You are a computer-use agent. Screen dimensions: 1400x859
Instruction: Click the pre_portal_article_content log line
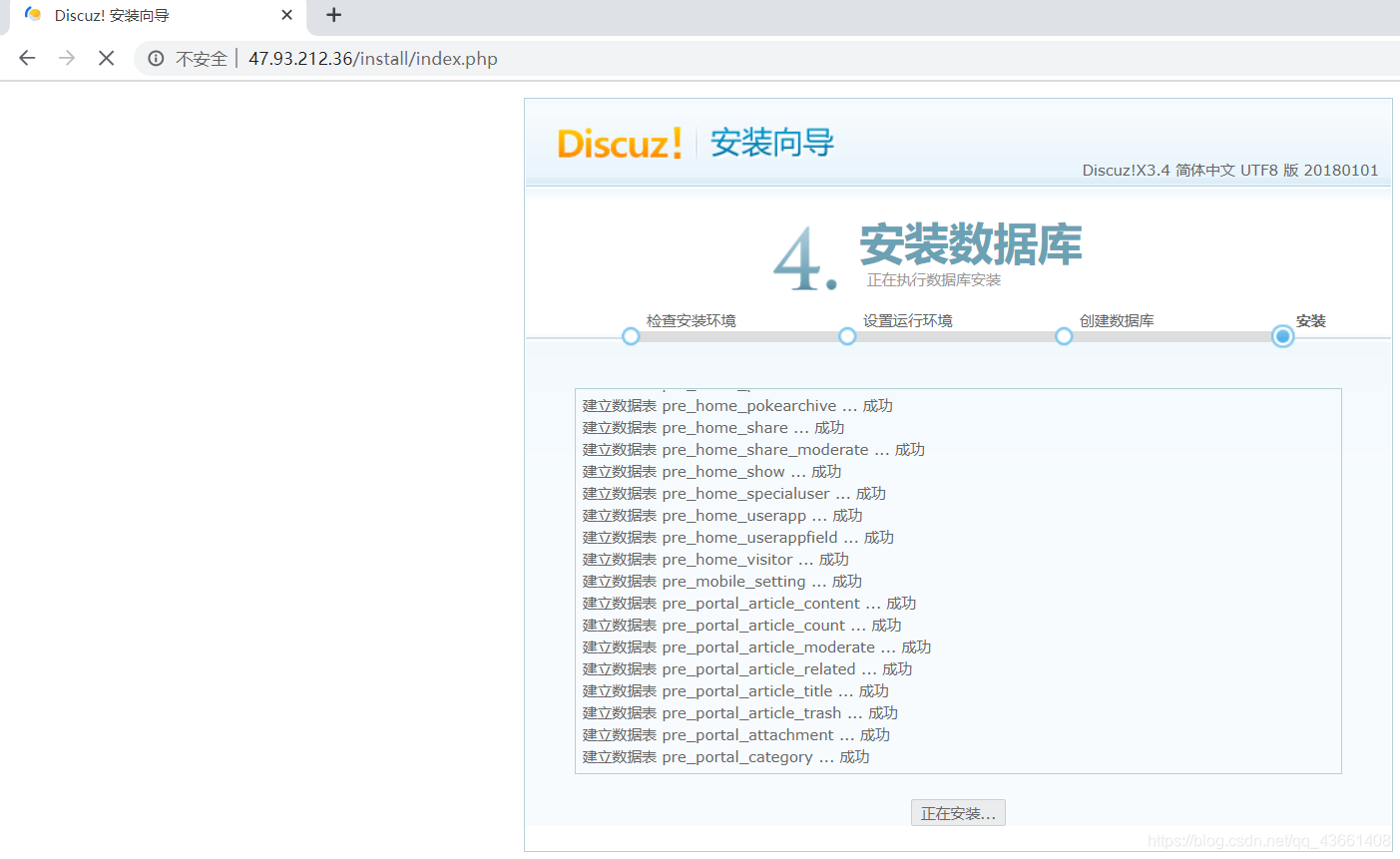pos(749,604)
